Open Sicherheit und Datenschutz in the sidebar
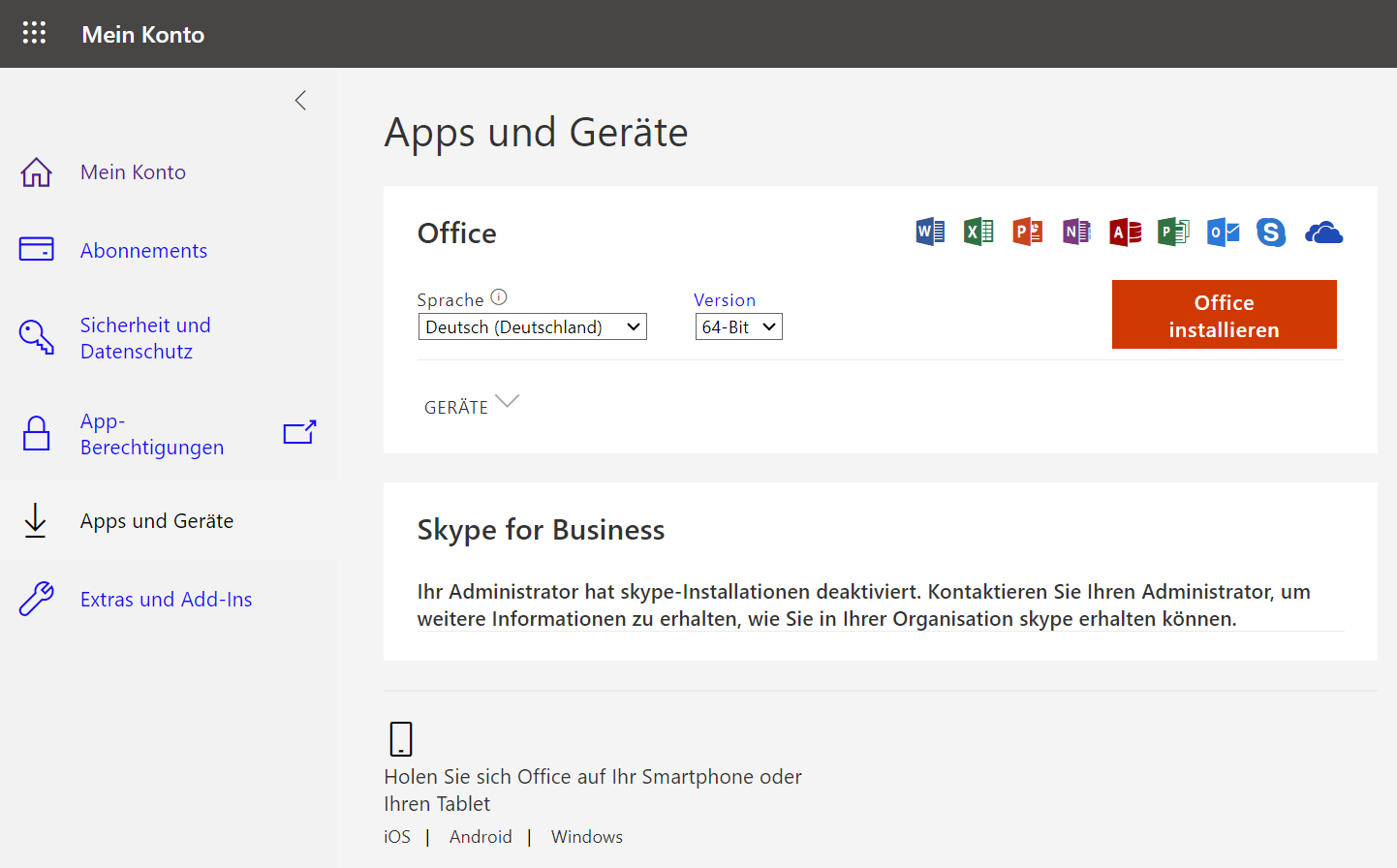1397x868 pixels. tap(145, 338)
